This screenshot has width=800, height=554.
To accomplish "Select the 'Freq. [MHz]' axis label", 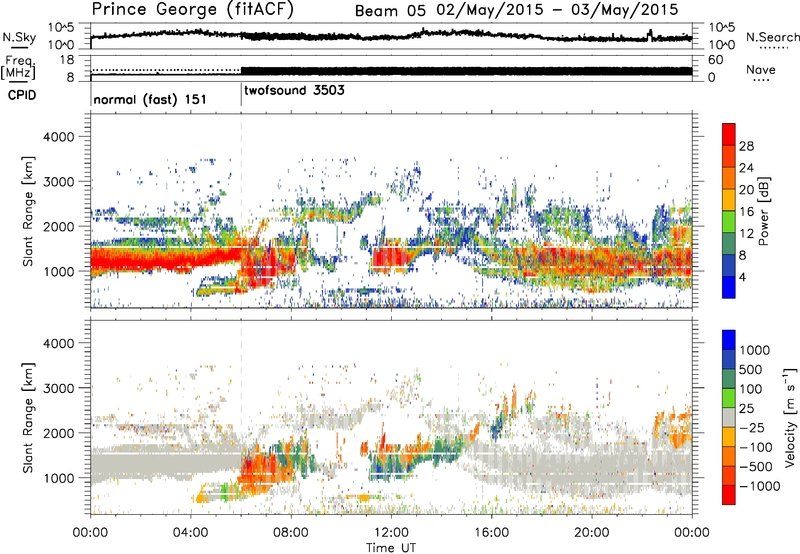I will (19, 67).
